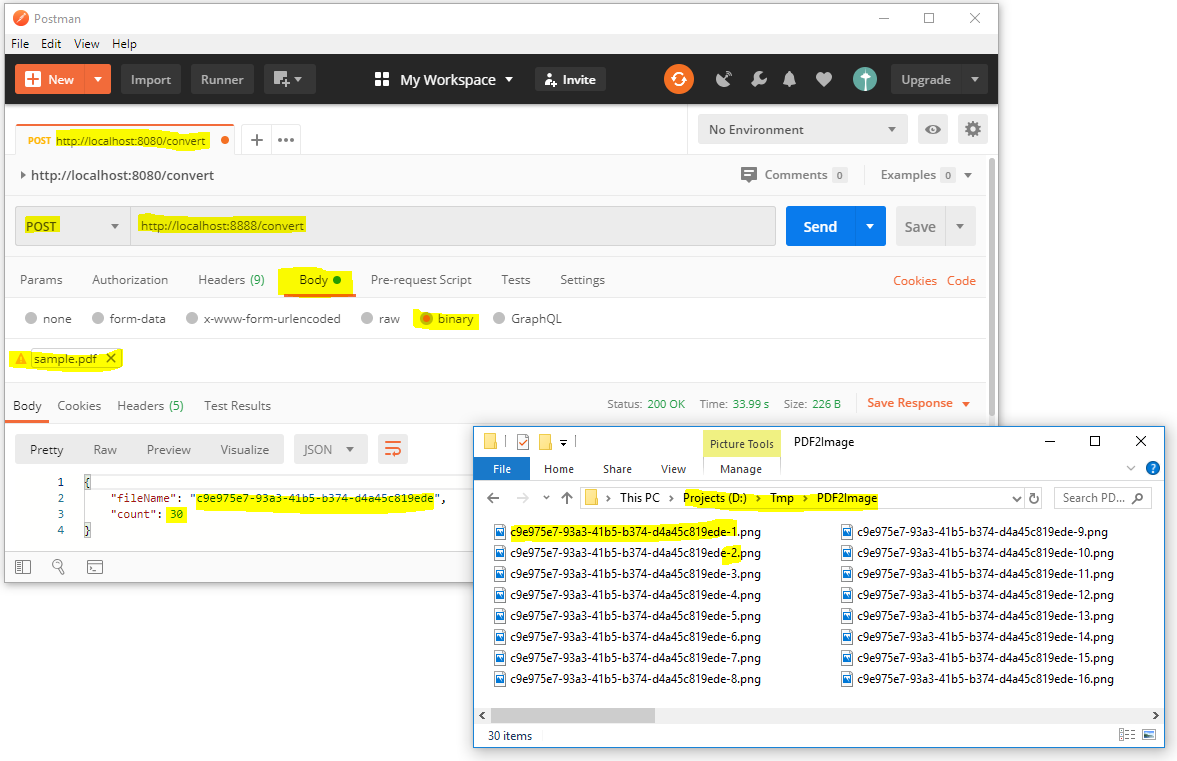The image size is (1177, 761).
Task: Click the Explorer properties quick access icon
Action: (523, 441)
